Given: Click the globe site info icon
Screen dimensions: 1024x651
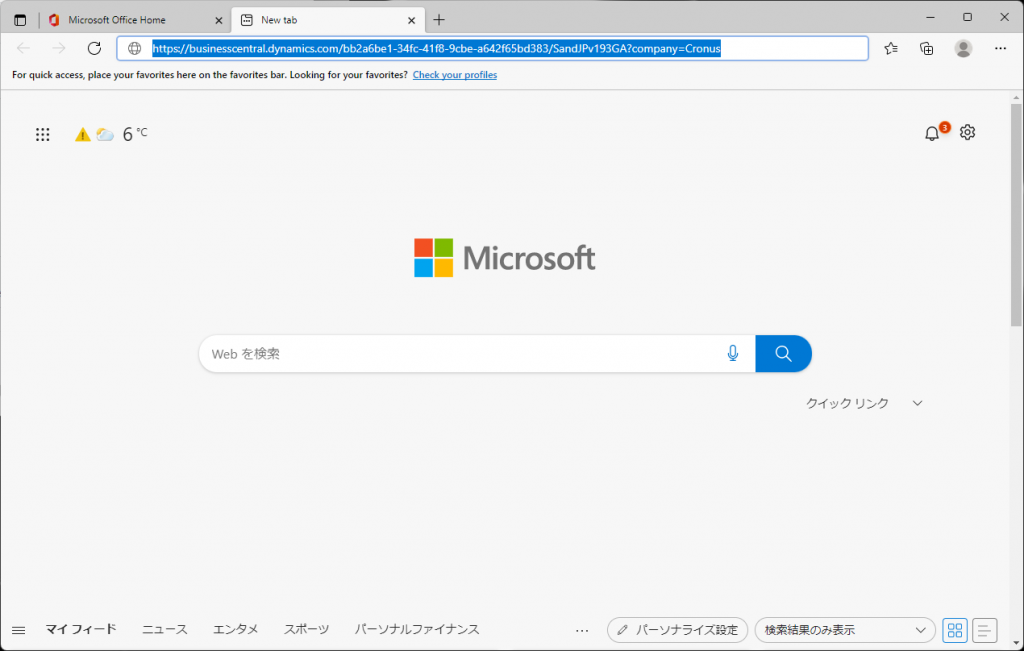Looking at the screenshot, I should [135, 48].
